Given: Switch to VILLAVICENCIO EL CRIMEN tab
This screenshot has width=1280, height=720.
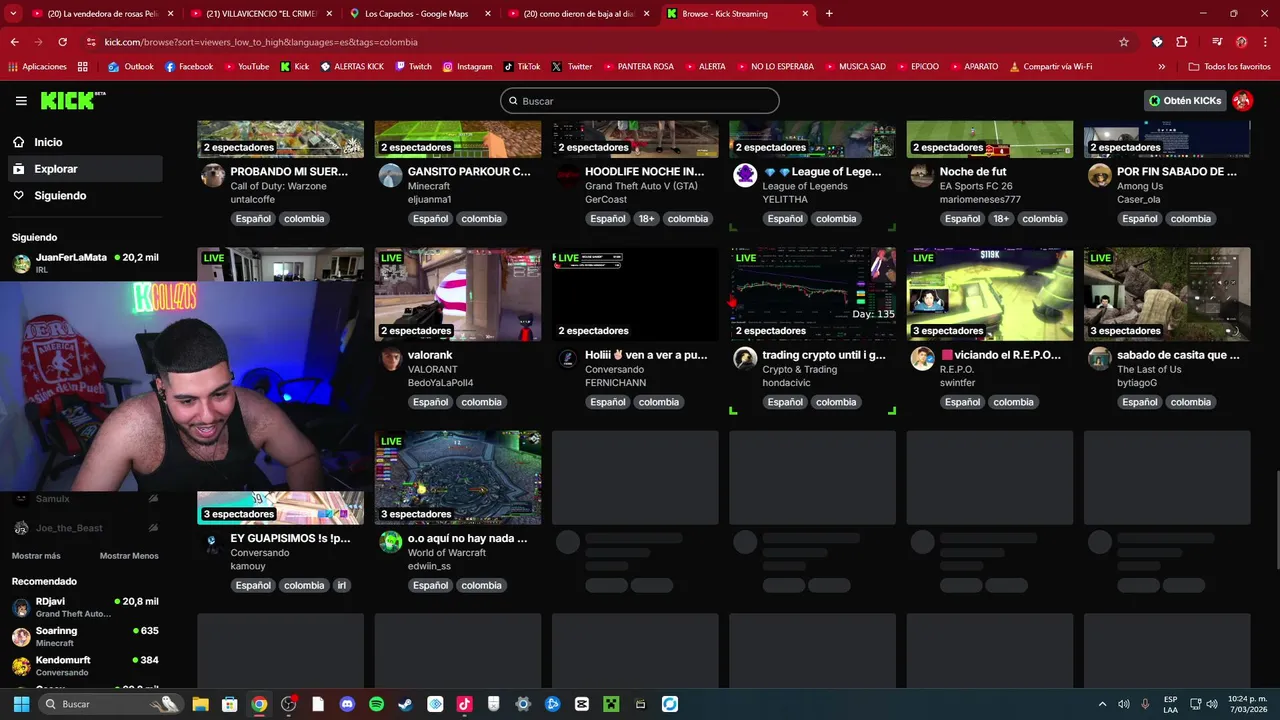Looking at the screenshot, I should (260, 14).
